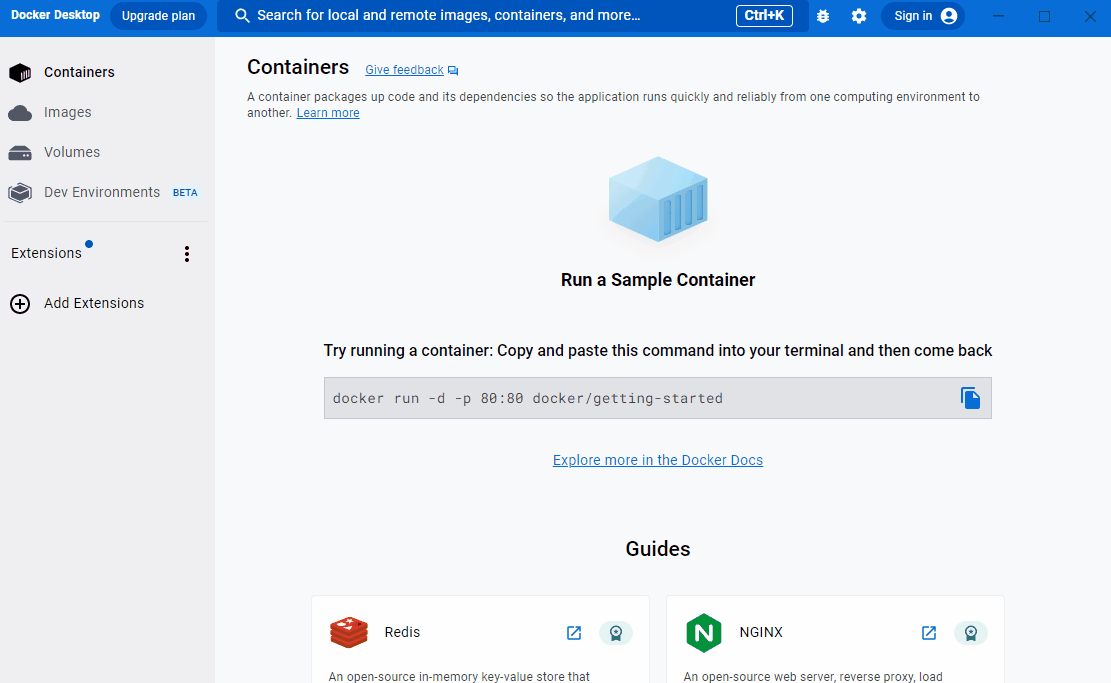Open the Extensions three-dot menu
1111x683 pixels.
pos(186,254)
